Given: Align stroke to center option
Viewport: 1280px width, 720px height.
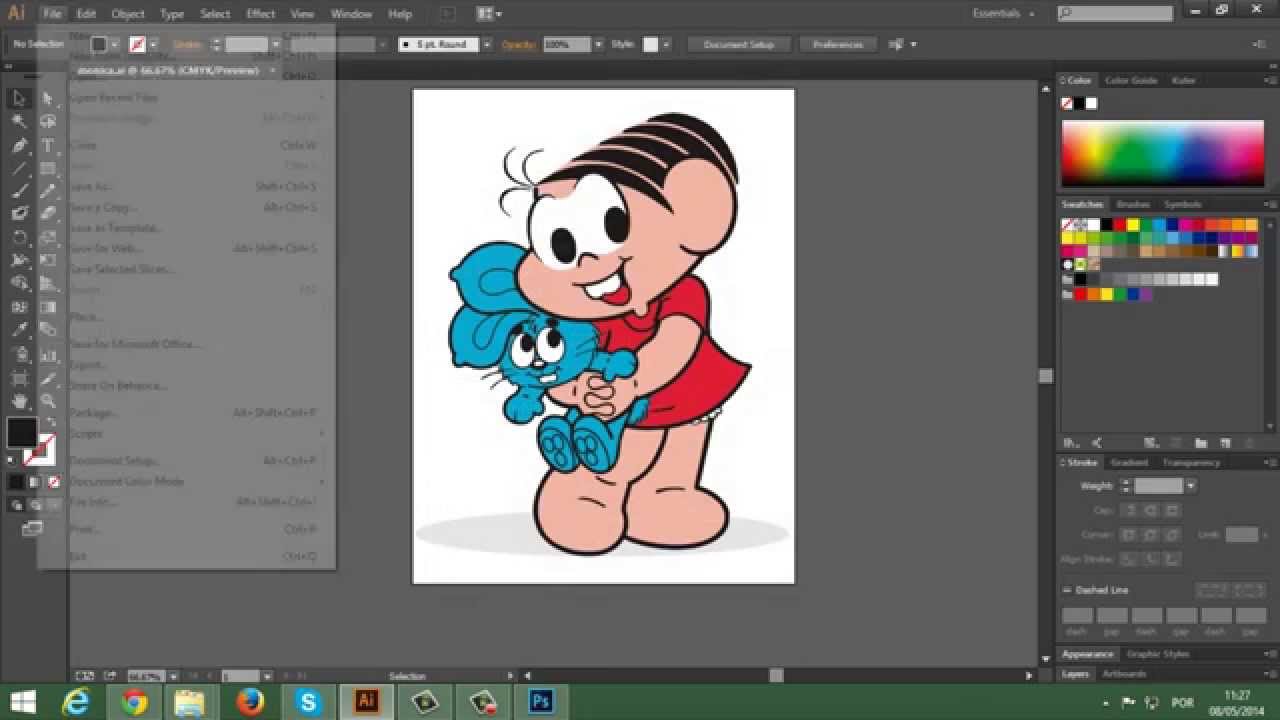Looking at the screenshot, I should [1128, 559].
